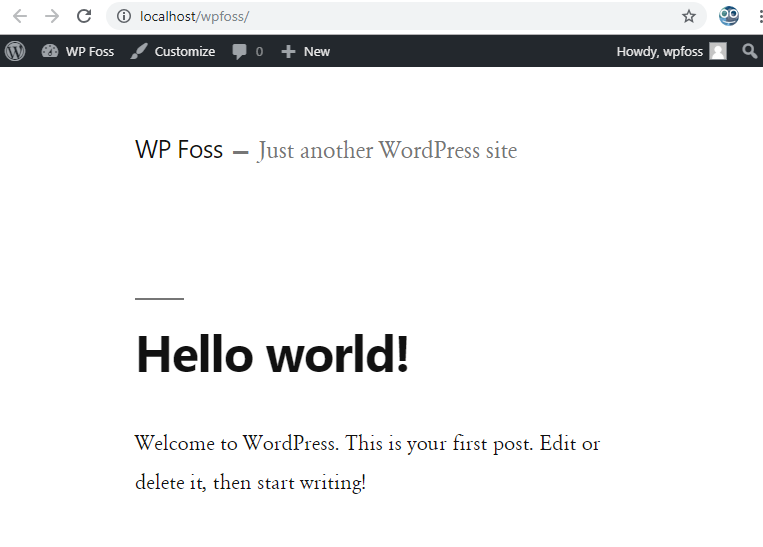Reload the page with the refresh icon
Image resolution: width=763 pixels, height=547 pixels.
84,17
